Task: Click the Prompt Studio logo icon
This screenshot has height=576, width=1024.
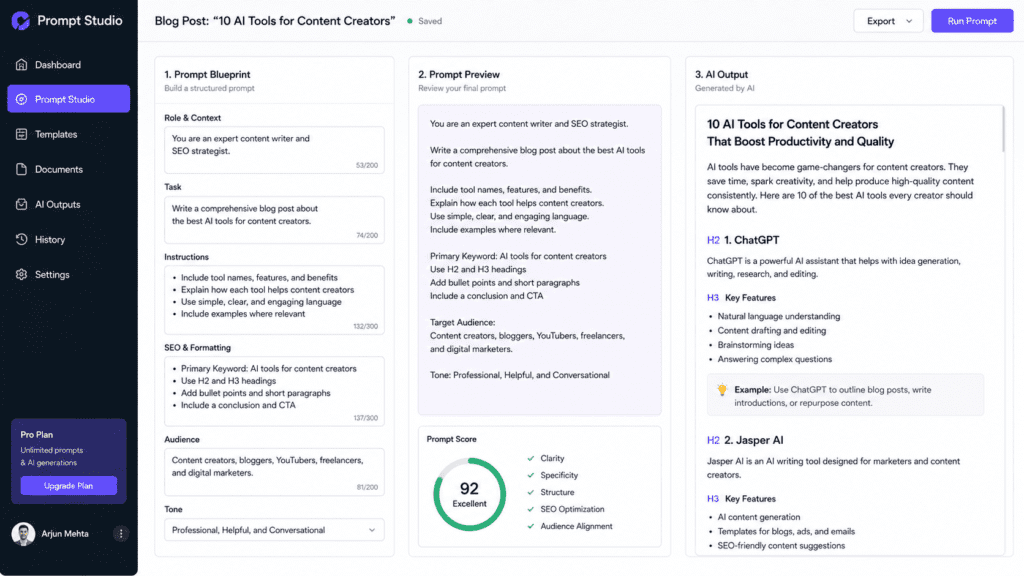Action: coord(20,21)
